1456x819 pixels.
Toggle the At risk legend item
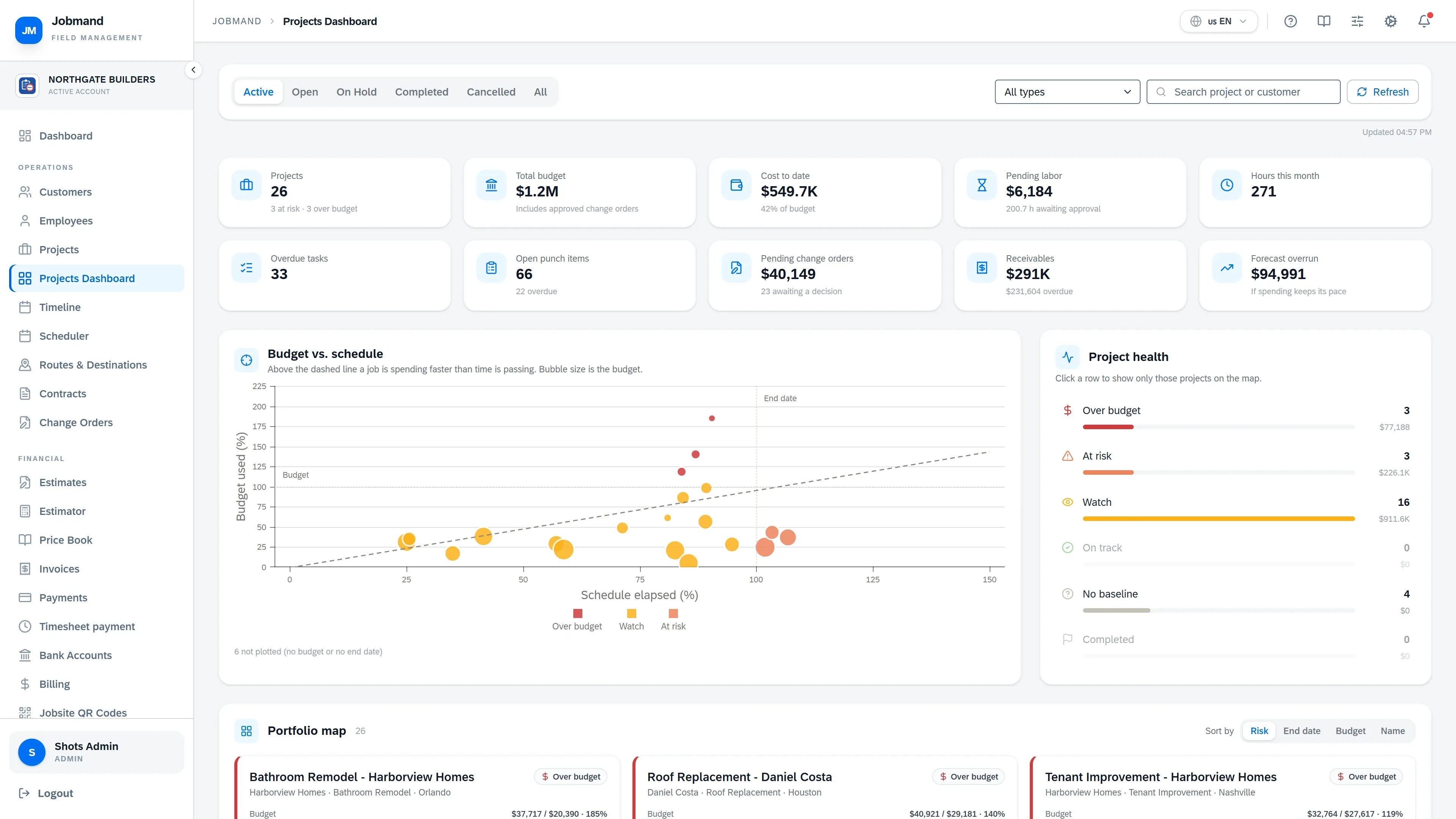click(x=673, y=620)
